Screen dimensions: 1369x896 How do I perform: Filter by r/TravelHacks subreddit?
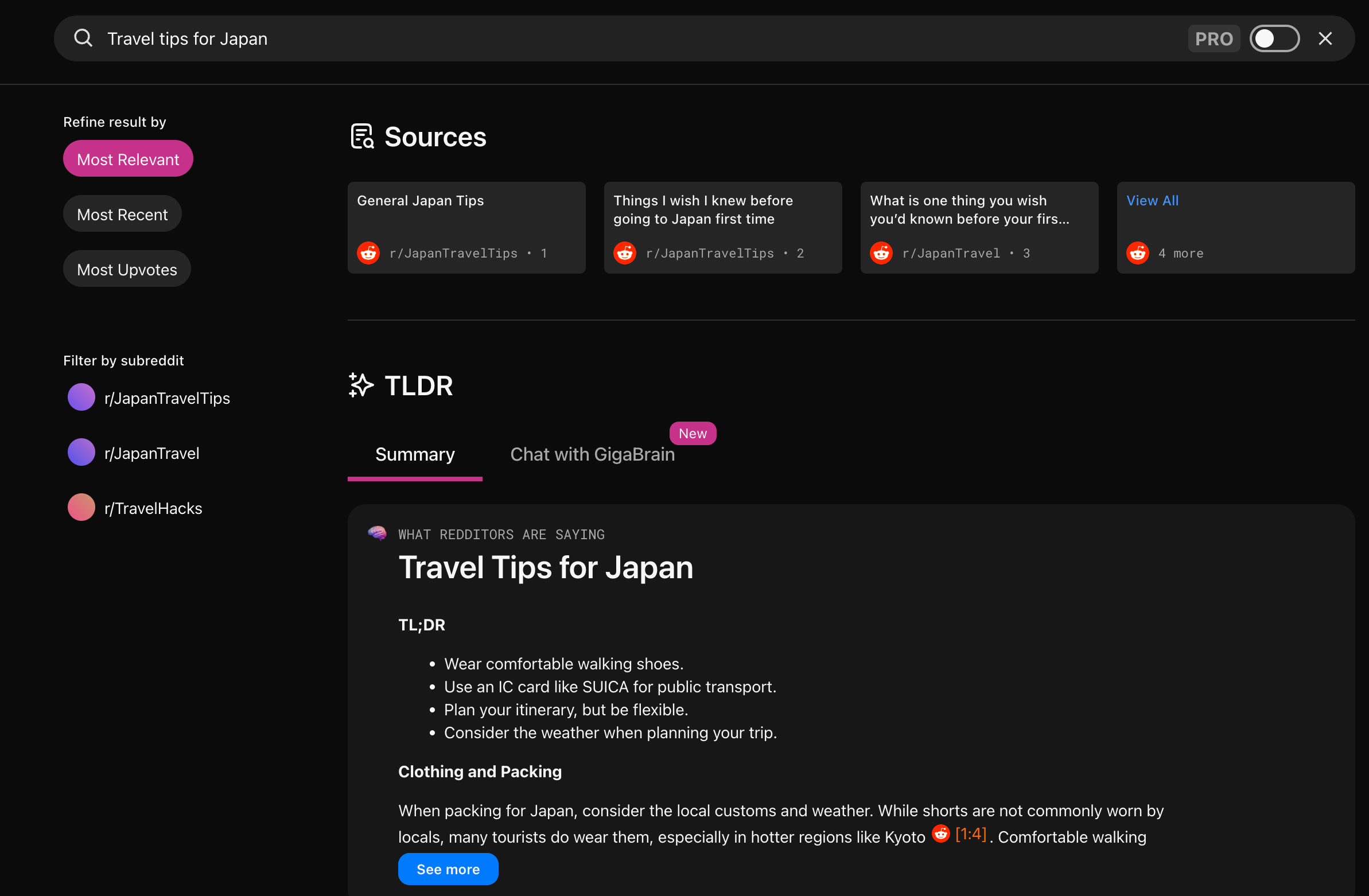pos(153,508)
